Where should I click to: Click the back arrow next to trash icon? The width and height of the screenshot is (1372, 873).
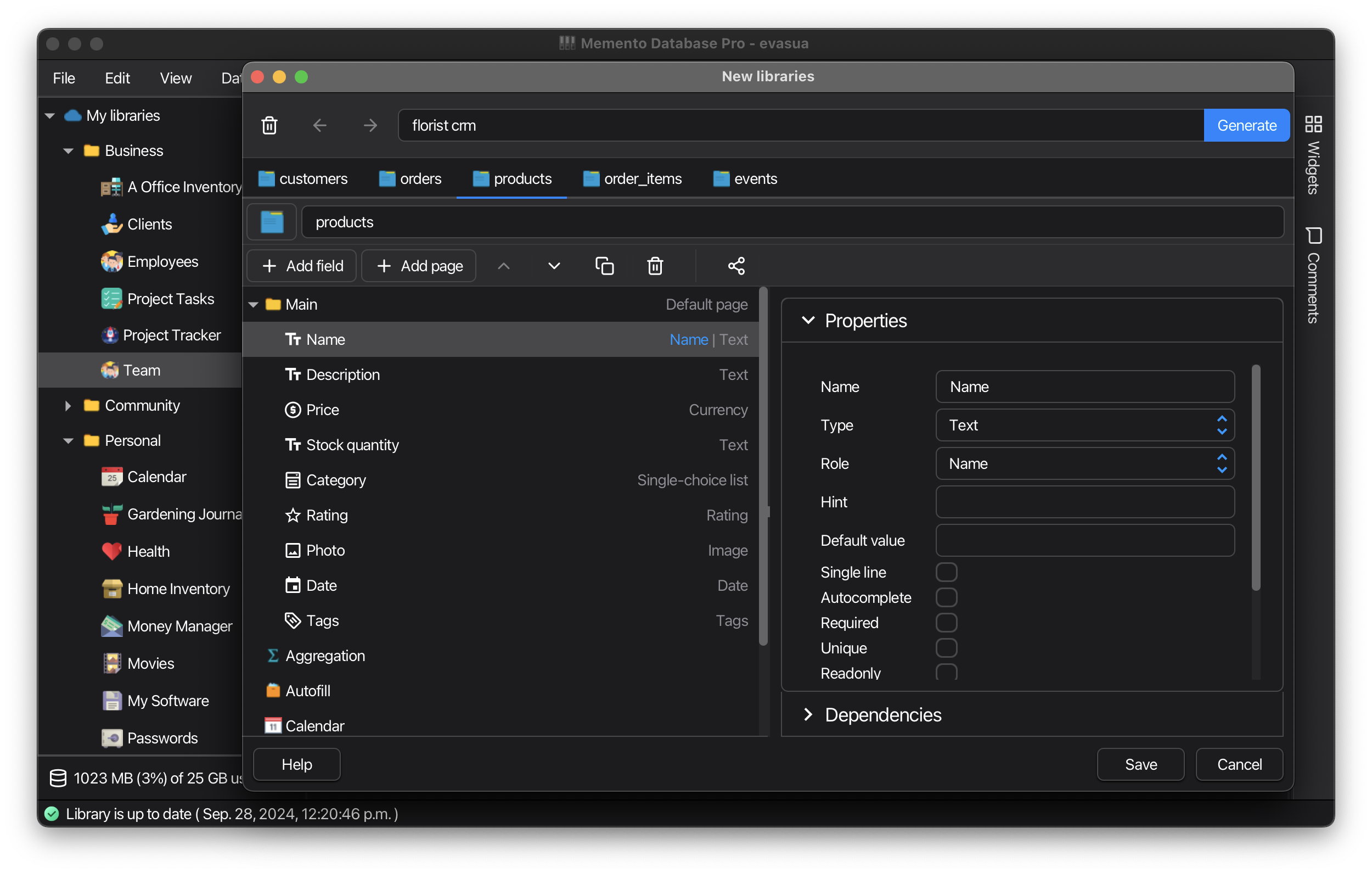[319, 125]
